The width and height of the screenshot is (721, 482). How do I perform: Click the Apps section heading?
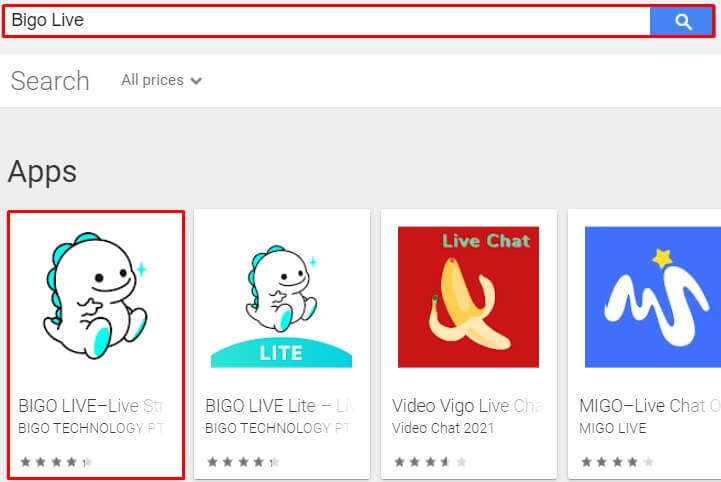pos(42,171)
